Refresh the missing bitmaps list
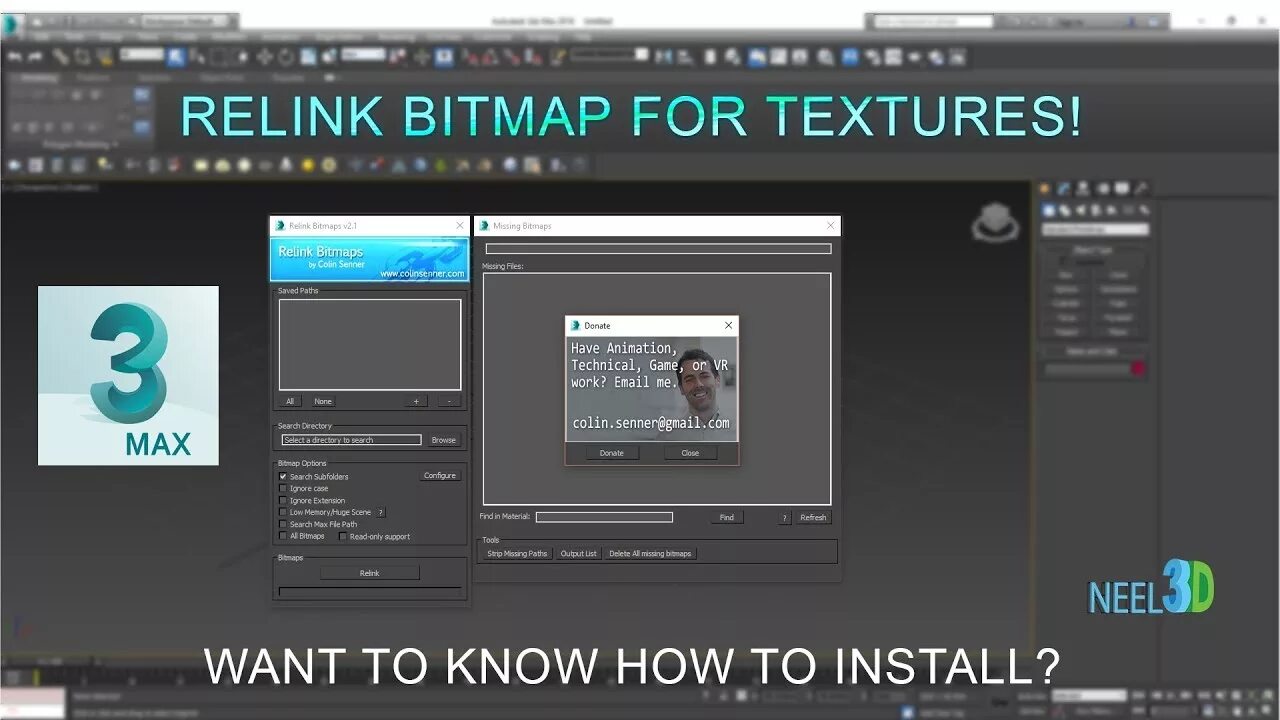 pos(813,518)
